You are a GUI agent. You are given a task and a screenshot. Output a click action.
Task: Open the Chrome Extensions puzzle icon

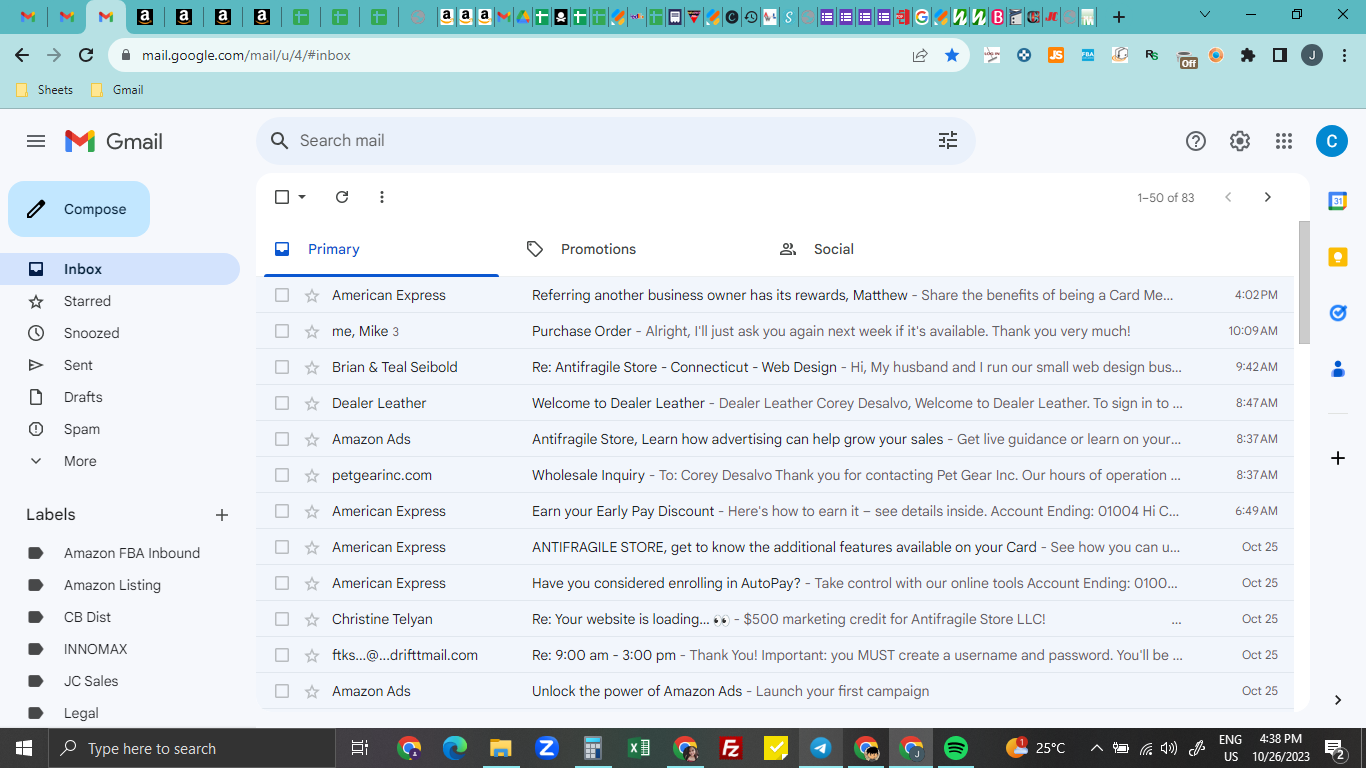1248,55
